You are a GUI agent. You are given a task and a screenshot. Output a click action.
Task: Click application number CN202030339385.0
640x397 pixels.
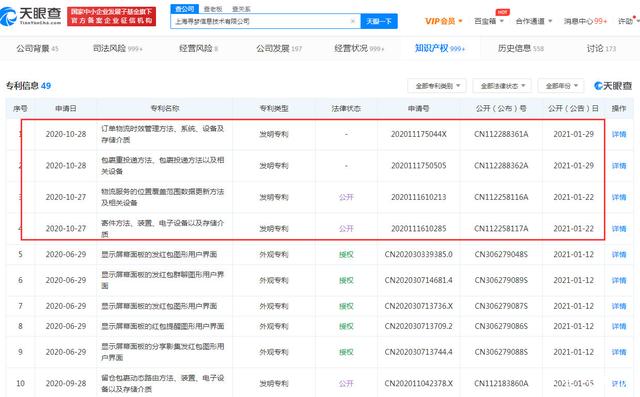tap(418, 255)
